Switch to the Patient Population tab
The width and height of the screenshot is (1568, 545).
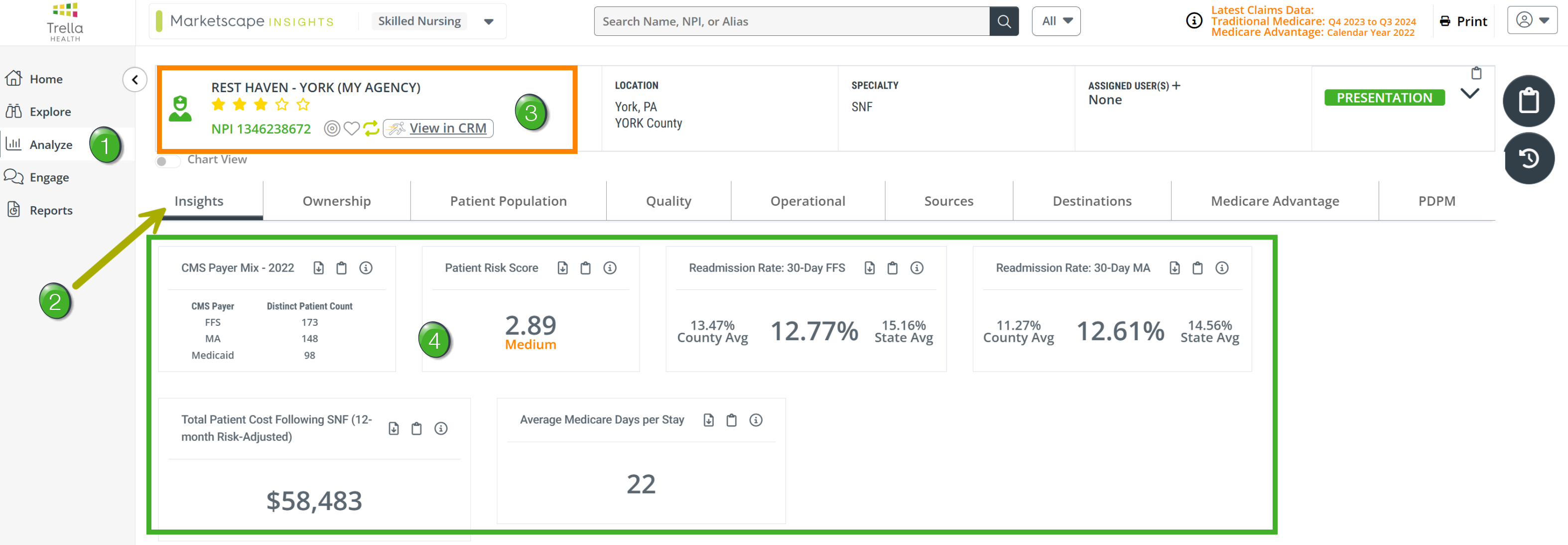click(508, 201)
